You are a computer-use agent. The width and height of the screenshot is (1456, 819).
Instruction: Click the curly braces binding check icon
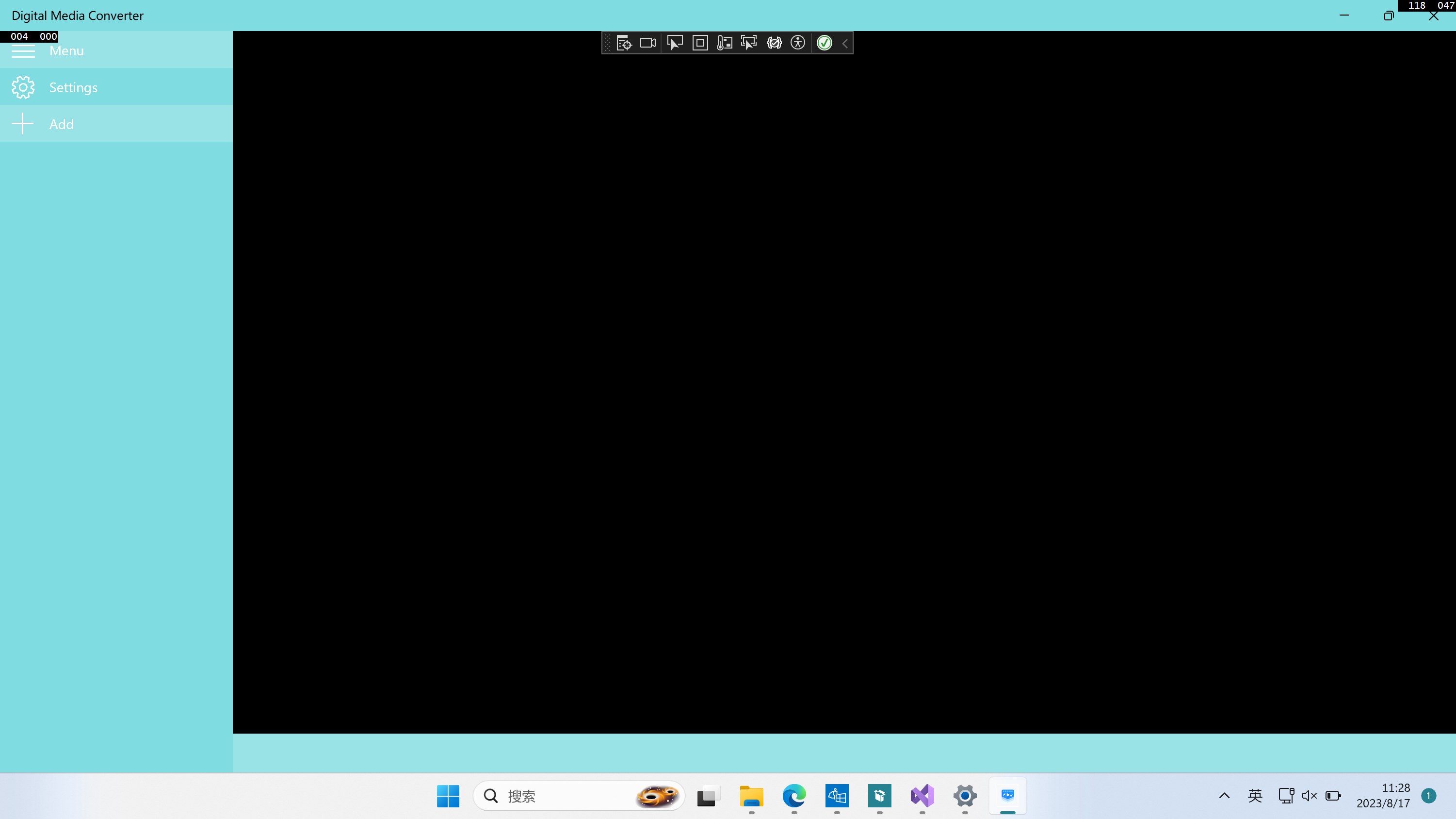[x=774, y=43]
